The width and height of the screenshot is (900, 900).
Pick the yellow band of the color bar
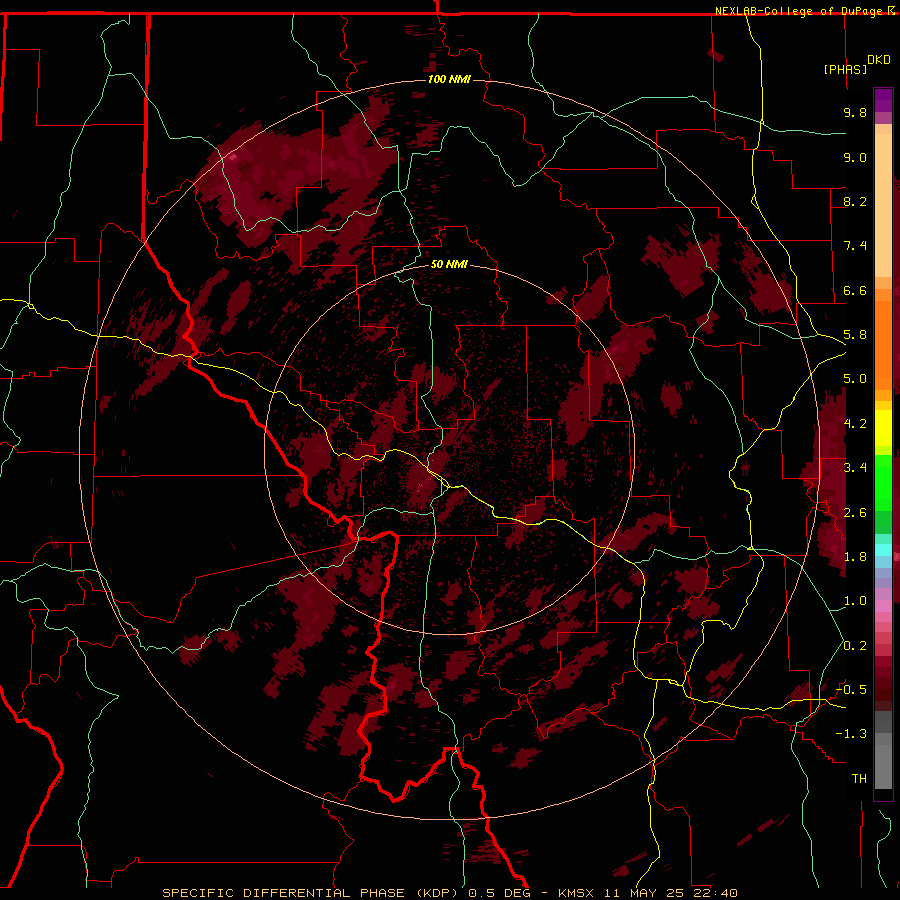coord(883,428)
